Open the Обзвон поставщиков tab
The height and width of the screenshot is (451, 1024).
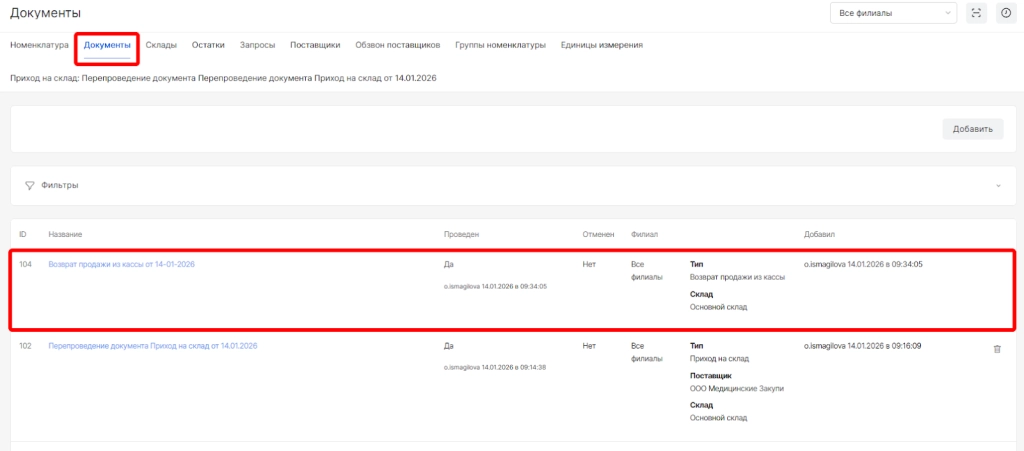click(x=398, y=45)
